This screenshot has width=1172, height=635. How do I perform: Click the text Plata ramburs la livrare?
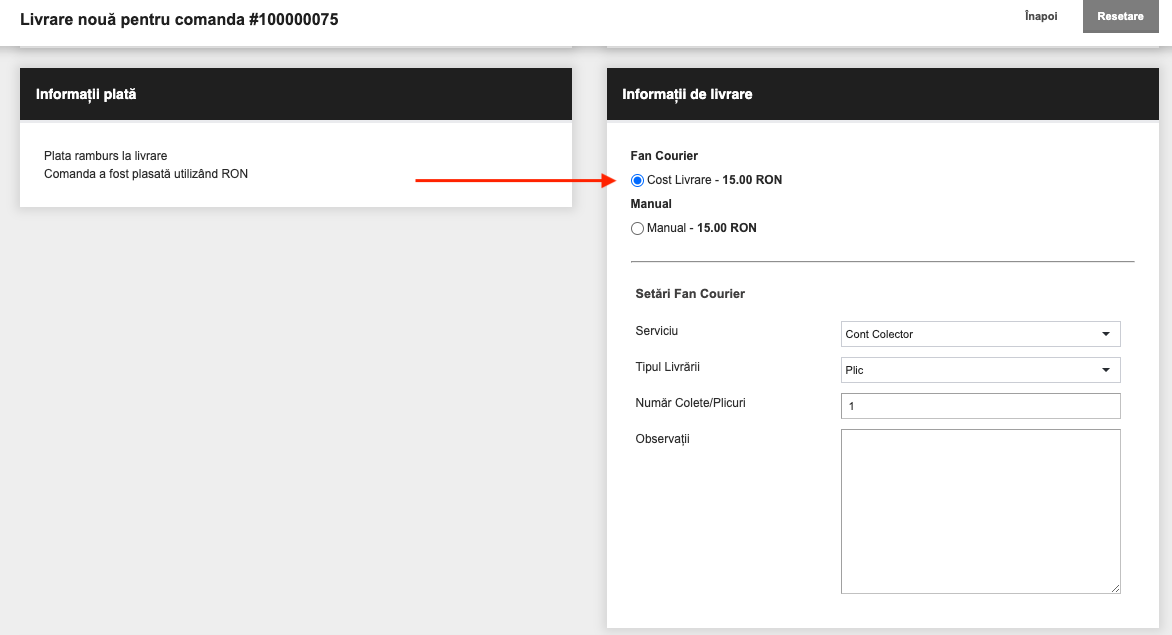(x=105, y=155)
